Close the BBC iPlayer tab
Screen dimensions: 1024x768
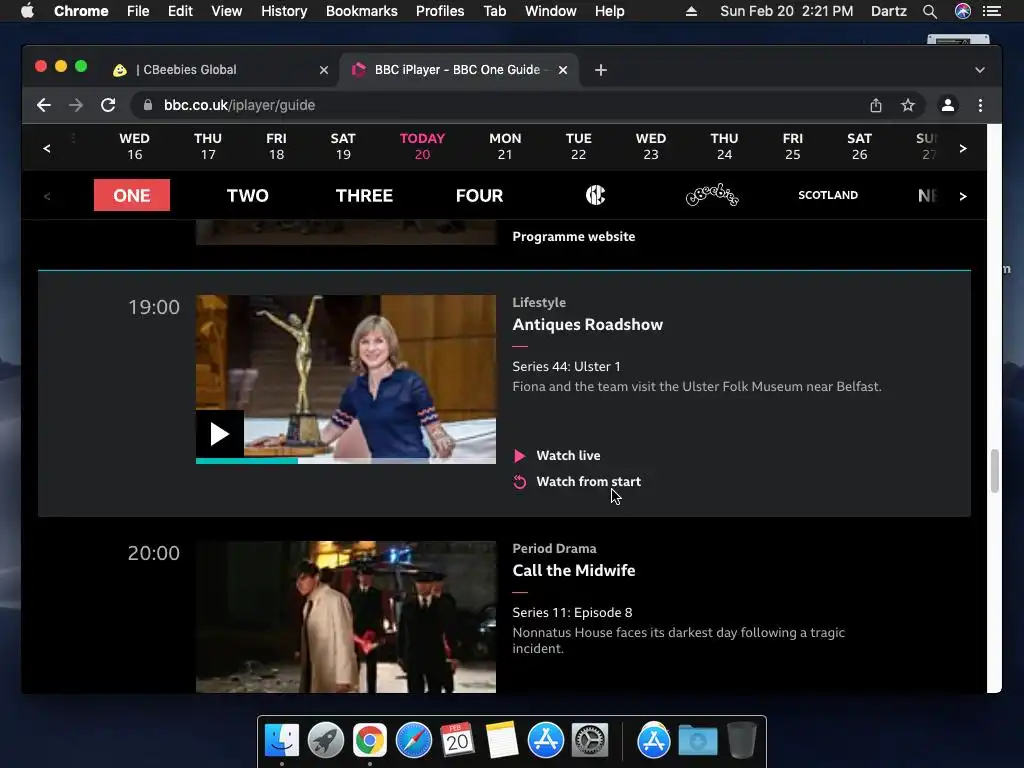[563, 70]
